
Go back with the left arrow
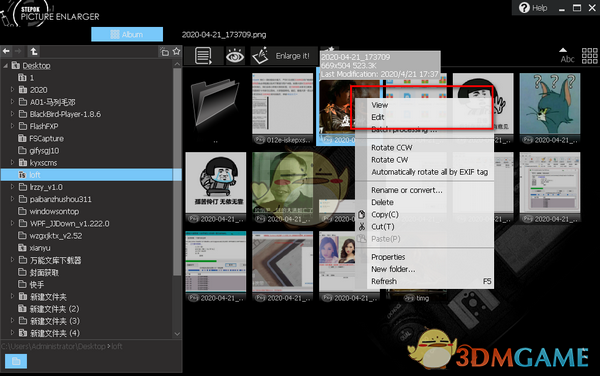click(x=6, y=51)
